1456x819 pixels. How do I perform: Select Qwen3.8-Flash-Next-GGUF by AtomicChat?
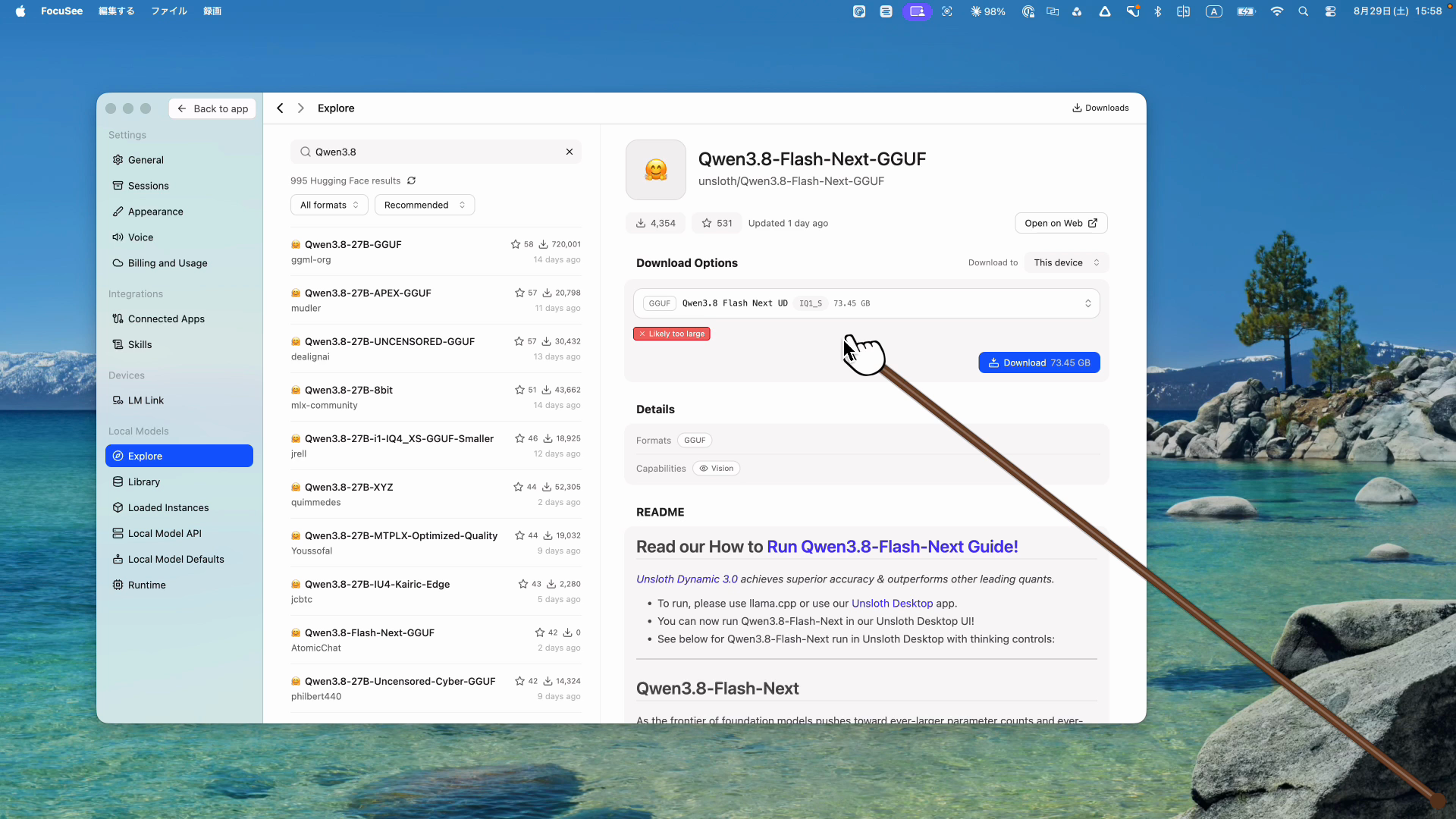point(436,640)
